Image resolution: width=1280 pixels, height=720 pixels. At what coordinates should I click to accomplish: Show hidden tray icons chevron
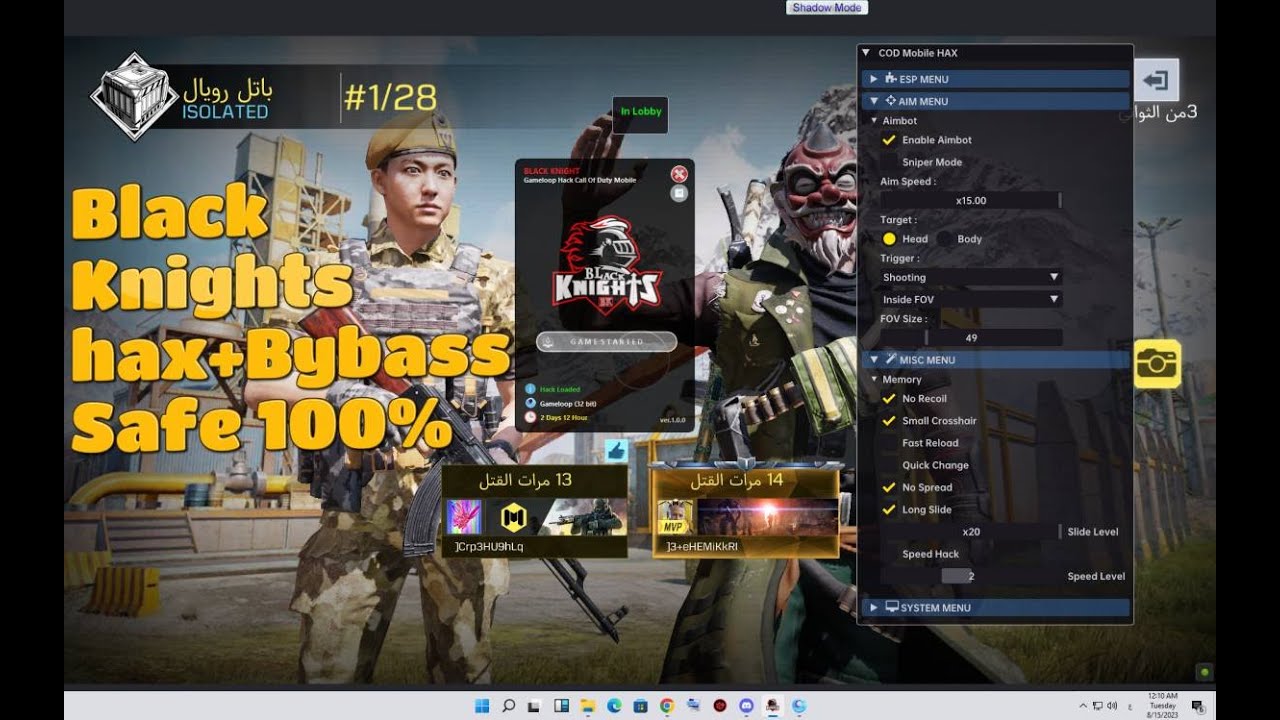[x=1083, y=706]
